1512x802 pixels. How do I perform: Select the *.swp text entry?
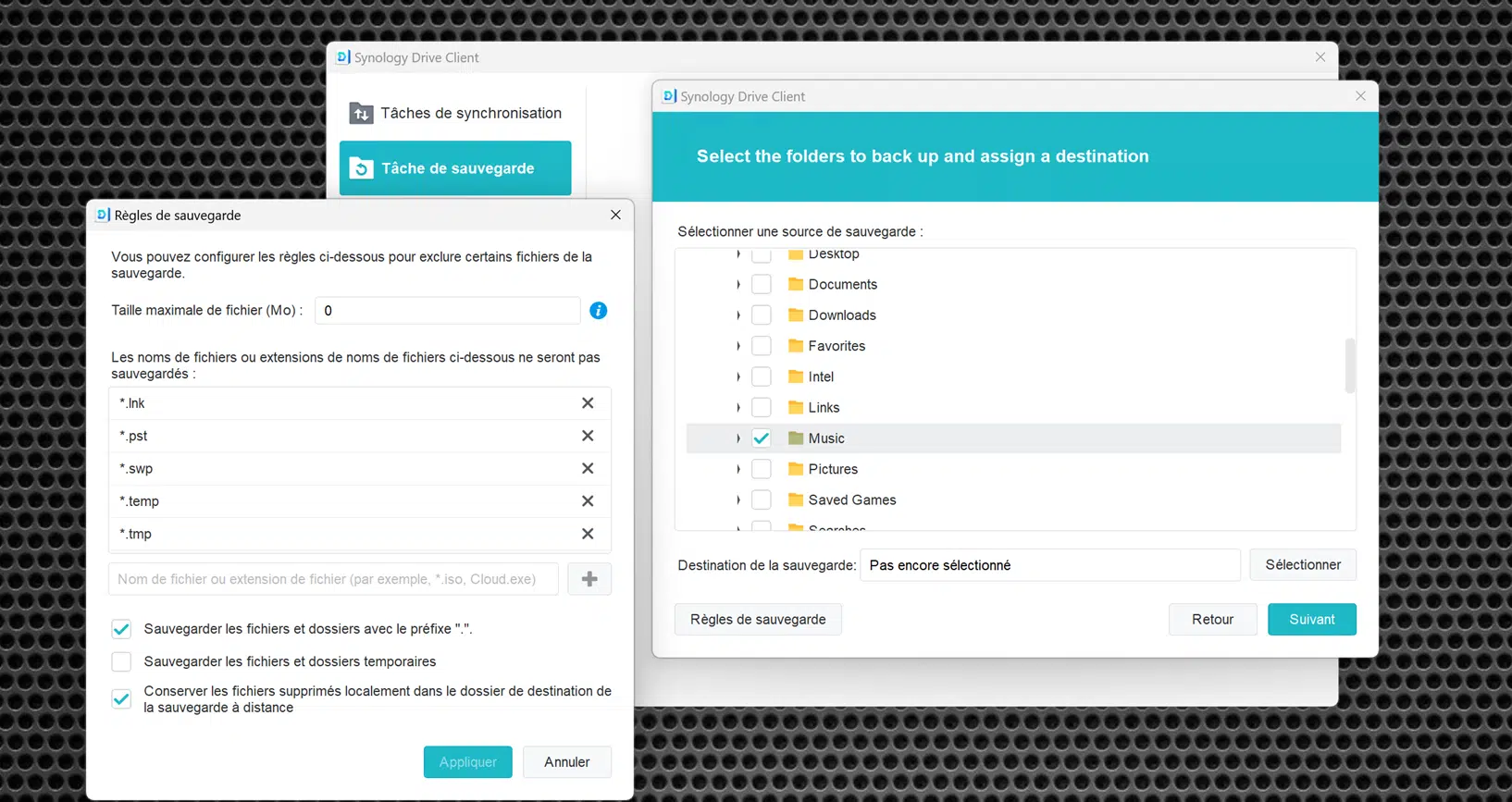[136, 469]
